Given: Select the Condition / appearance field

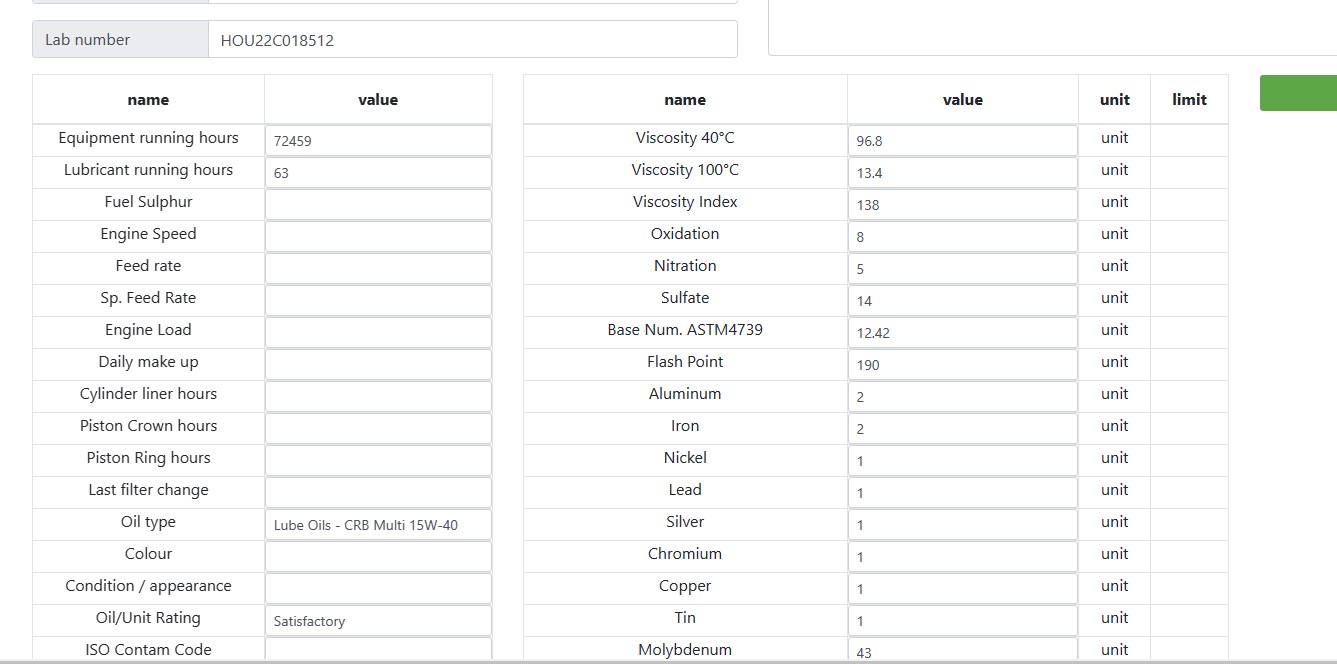Looking at the screenshot, I should 378,589.
